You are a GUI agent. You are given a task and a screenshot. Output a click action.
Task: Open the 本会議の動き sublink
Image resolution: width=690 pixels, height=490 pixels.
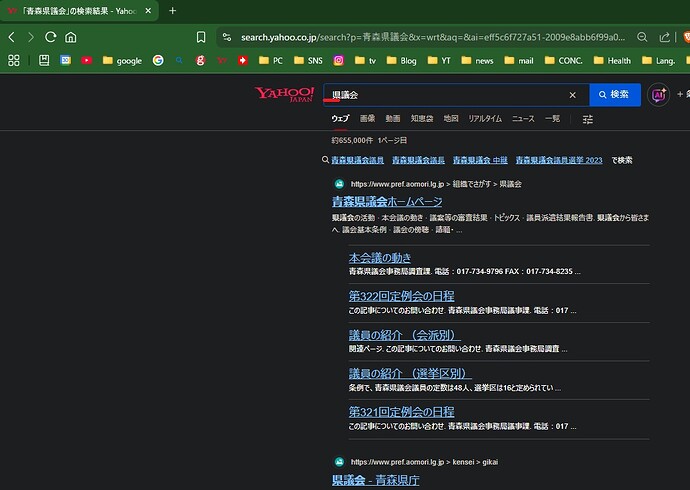click(x=380, y=258)
